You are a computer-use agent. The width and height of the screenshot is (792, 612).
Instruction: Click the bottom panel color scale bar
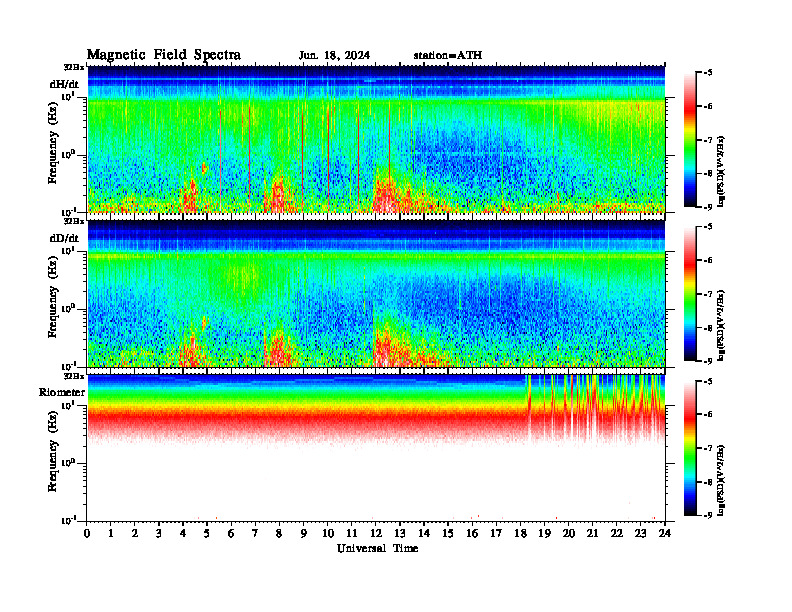(x=690, y=448)
